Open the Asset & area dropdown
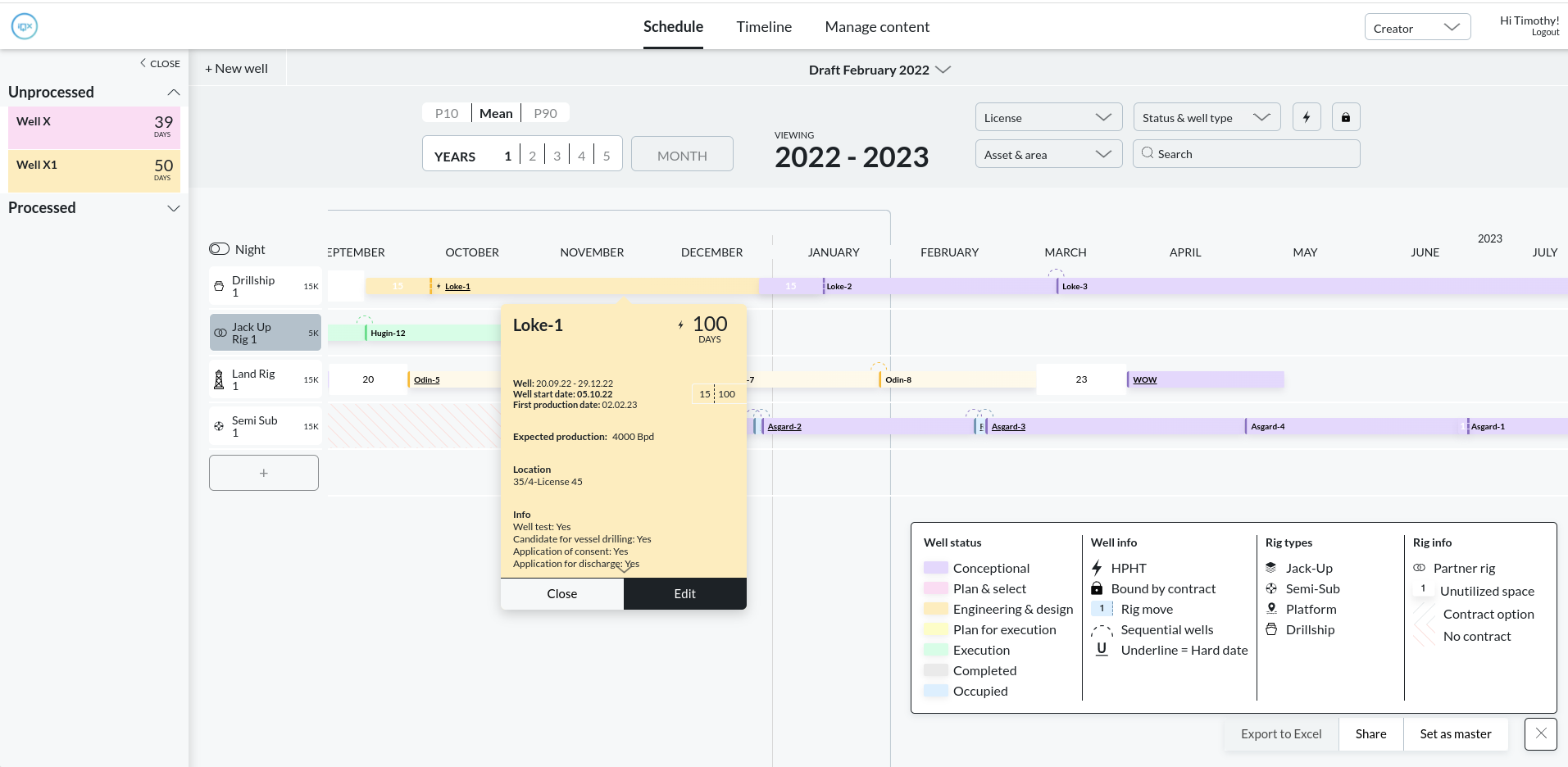This screenshot has height=767, width=1568. pos(1048,154)
